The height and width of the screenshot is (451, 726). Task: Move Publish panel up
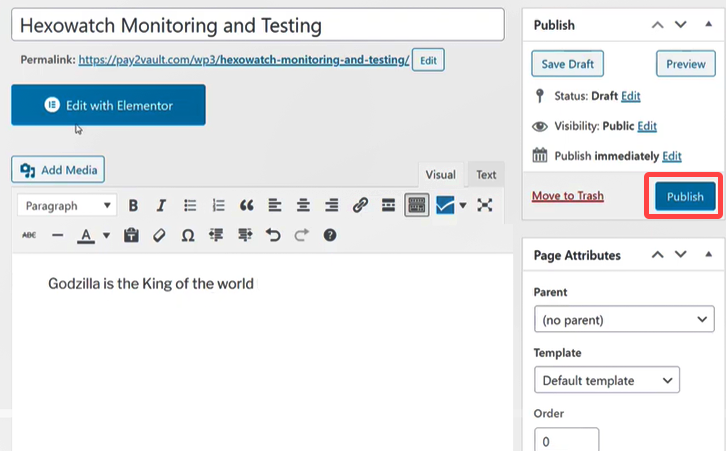[x=657, y=25]
